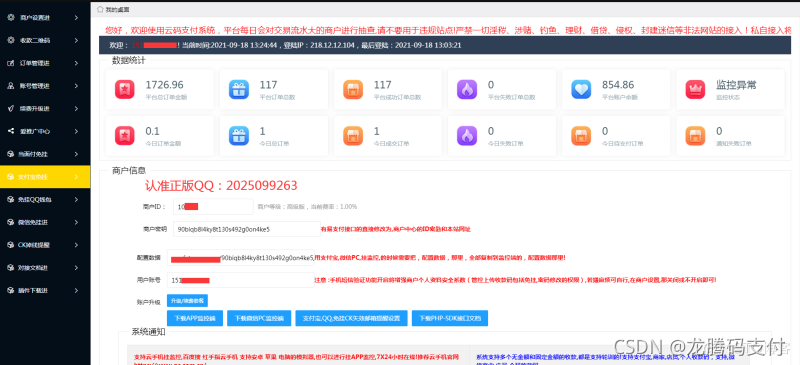Expand the 推广中心 chevron arrow
800x365 pixels.
click(x=76, y=131)
